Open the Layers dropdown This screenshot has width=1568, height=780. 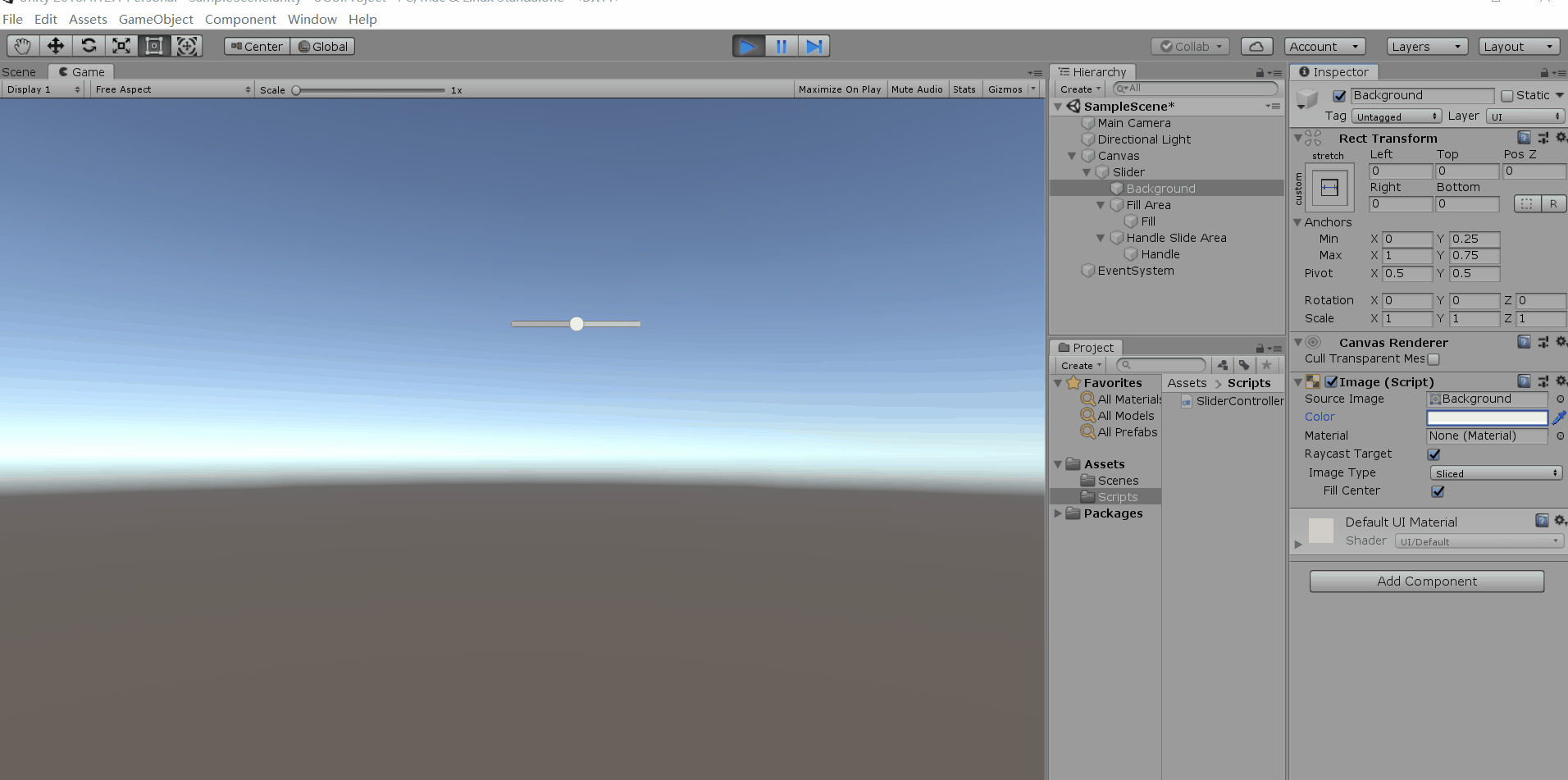[1427, 47]
